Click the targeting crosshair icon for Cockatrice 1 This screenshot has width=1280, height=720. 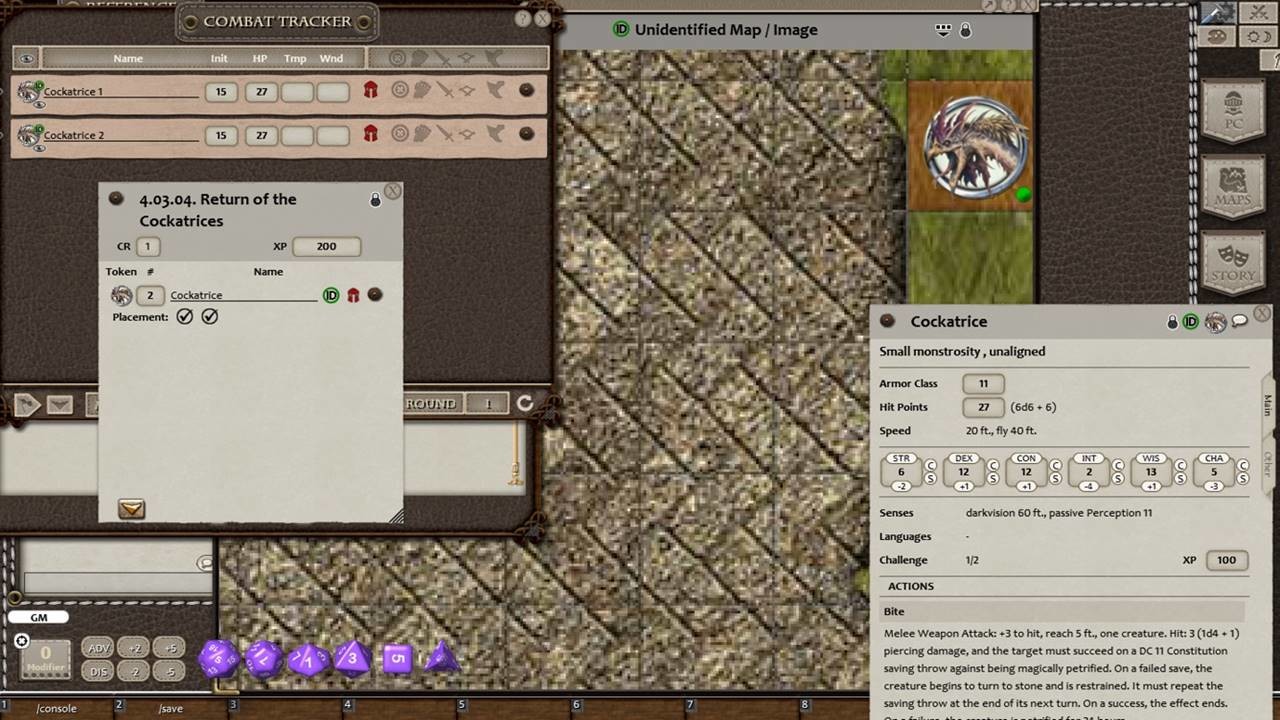point(398,90)
